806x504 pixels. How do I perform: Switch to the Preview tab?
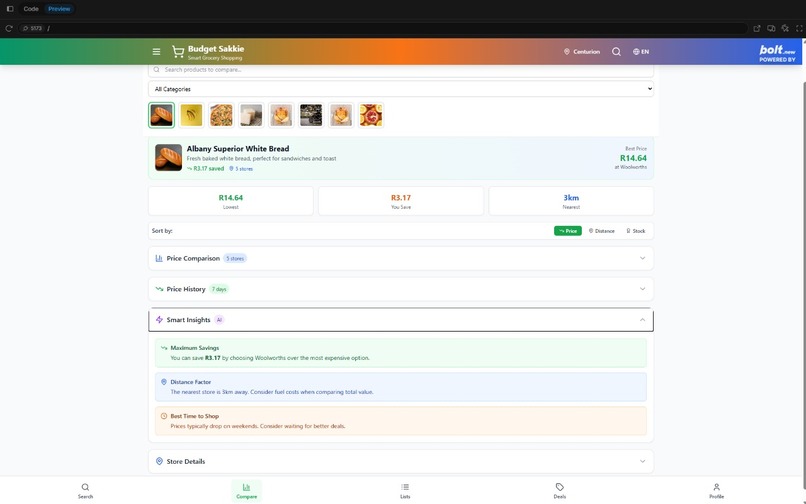coord(59,9)
